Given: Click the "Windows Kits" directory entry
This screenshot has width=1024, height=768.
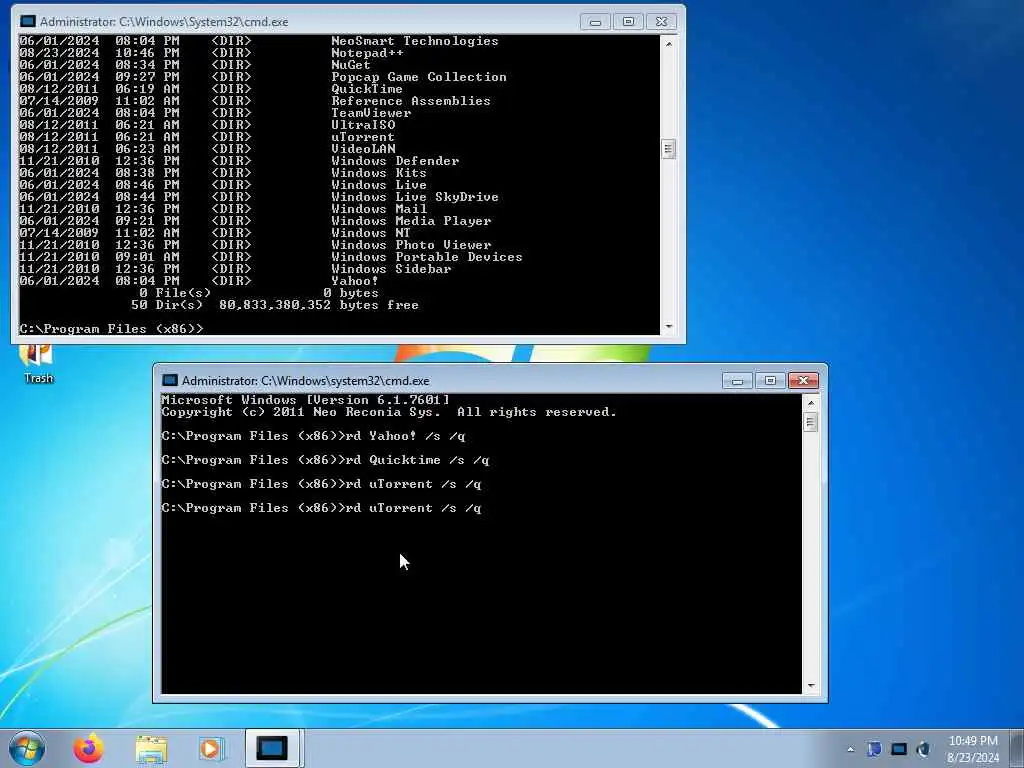Looking at the screenshot, I should [379, 173].
